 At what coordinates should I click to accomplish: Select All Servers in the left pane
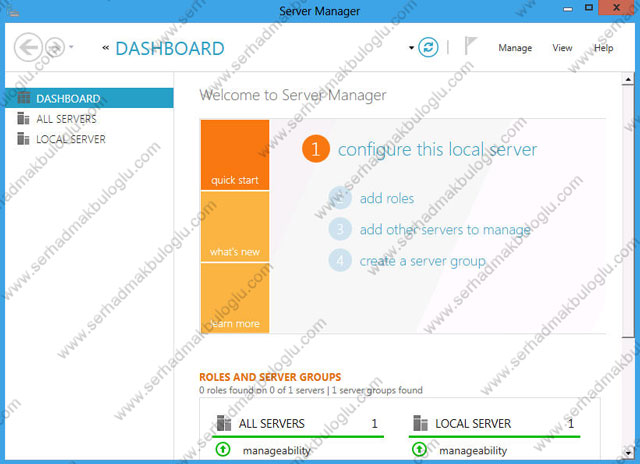[89, 119]
